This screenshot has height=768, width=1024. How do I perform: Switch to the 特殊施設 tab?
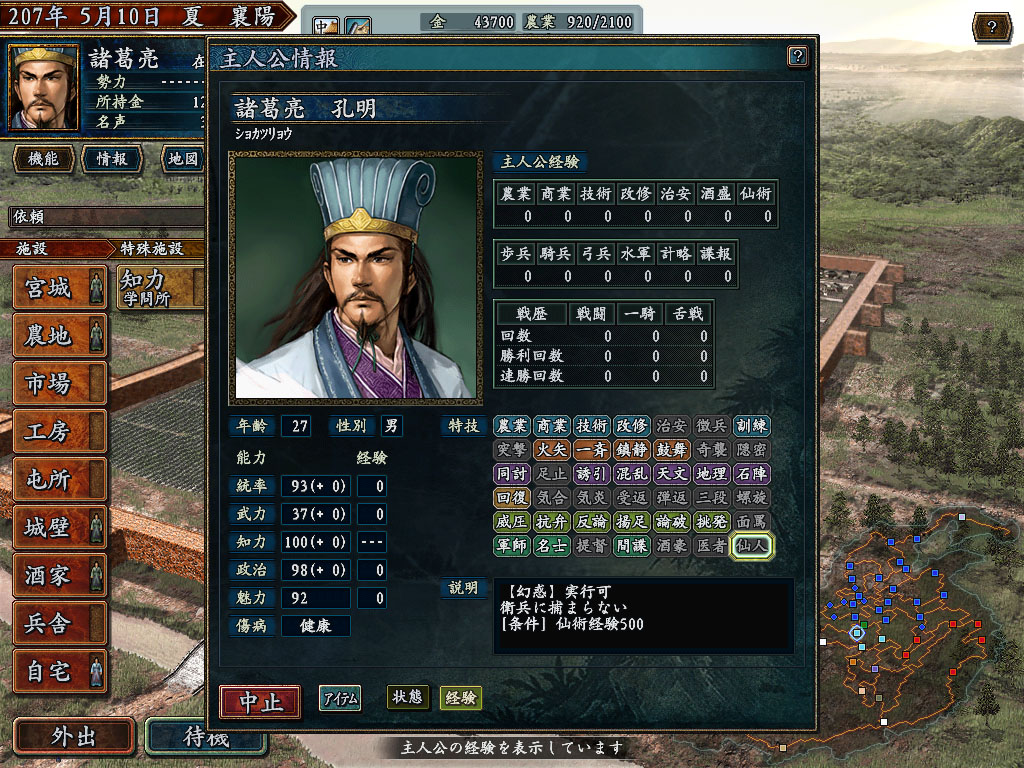click(x=152, y=249)
